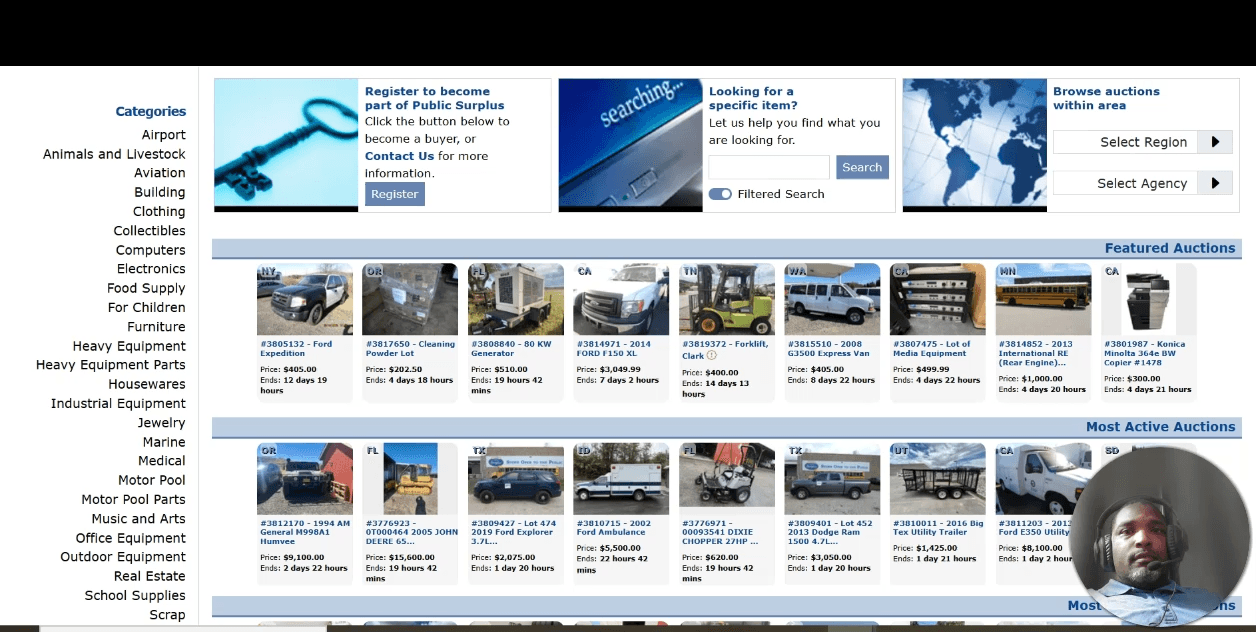
Task: Expand the Select Agency dropdown
Action: pos(1141,183)
